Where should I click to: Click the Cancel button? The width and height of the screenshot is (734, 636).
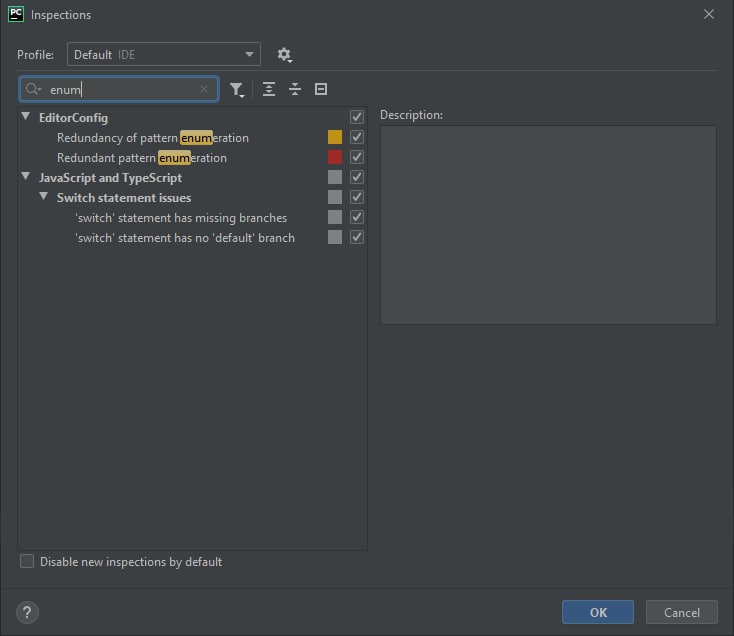tap(682, 612)
